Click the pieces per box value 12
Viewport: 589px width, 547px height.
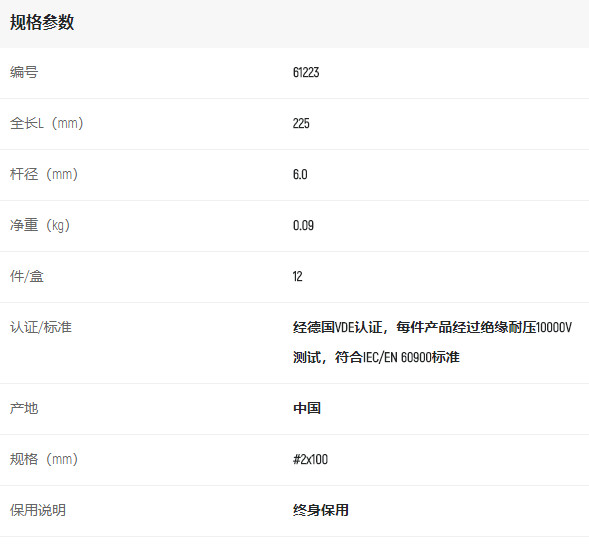pyautogui.click(x=297, y=277)
